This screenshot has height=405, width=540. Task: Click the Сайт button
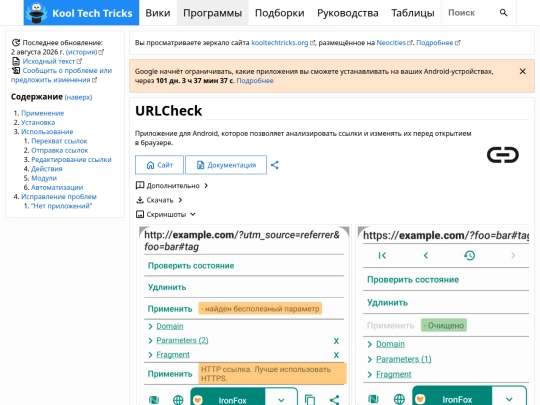pyautogui.click(x=159, y=165)
